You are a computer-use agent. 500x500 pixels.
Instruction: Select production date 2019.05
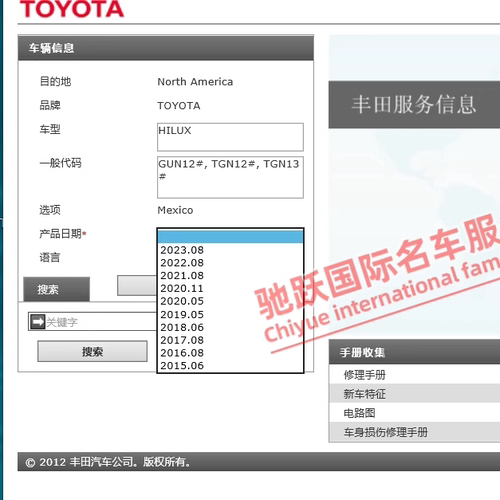pos(230,314)
